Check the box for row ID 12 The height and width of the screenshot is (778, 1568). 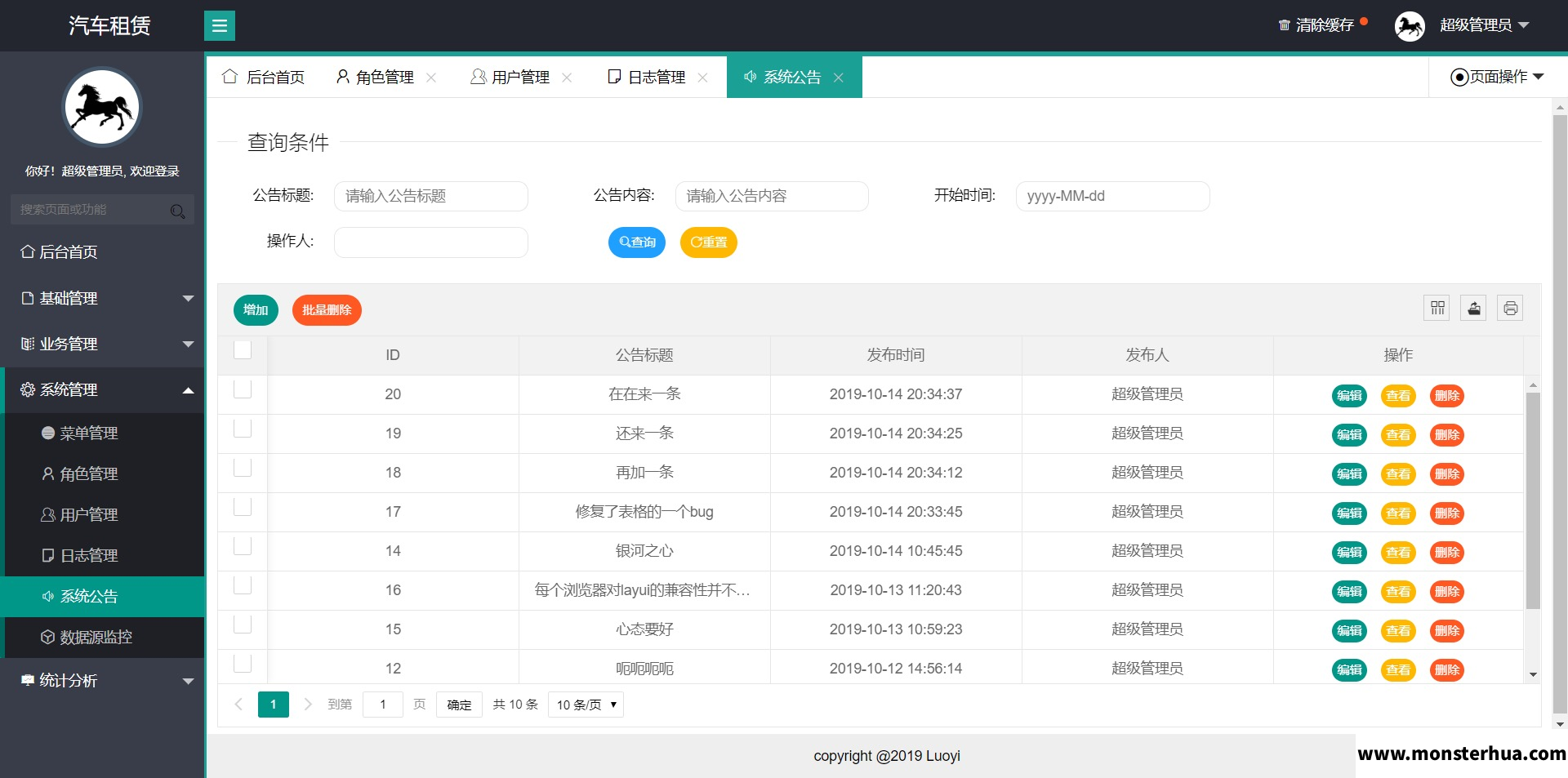(243, 663)
